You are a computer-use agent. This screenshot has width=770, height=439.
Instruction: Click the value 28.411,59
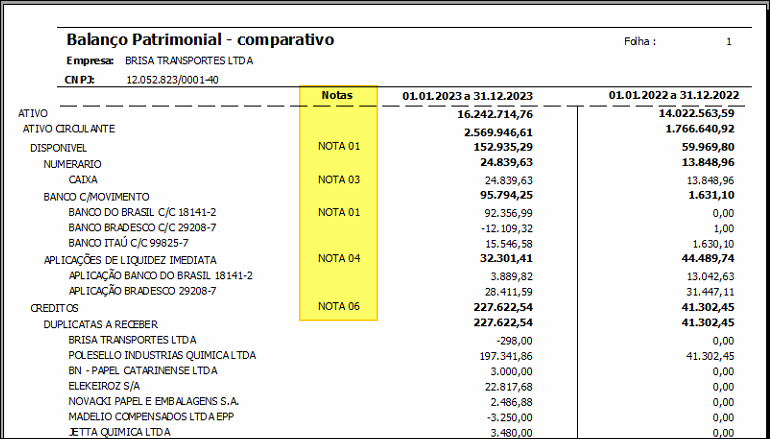(509, 293)
